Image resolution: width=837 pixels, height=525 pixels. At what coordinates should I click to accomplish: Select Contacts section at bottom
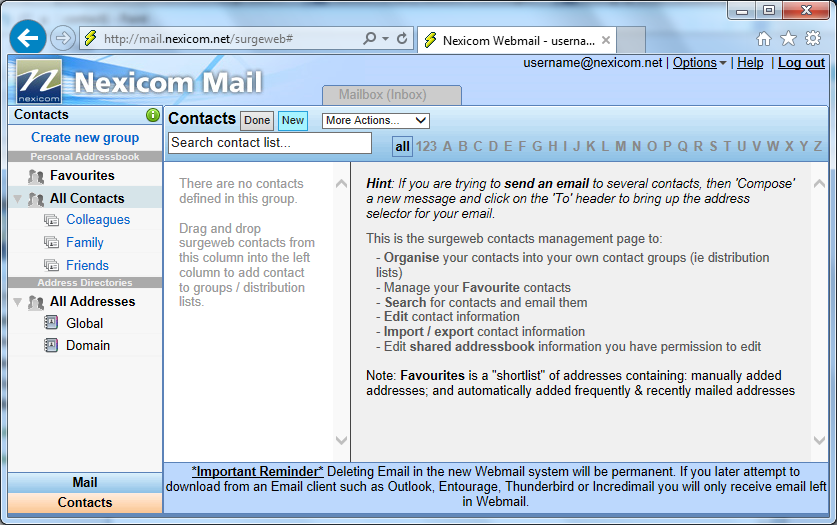85,503
